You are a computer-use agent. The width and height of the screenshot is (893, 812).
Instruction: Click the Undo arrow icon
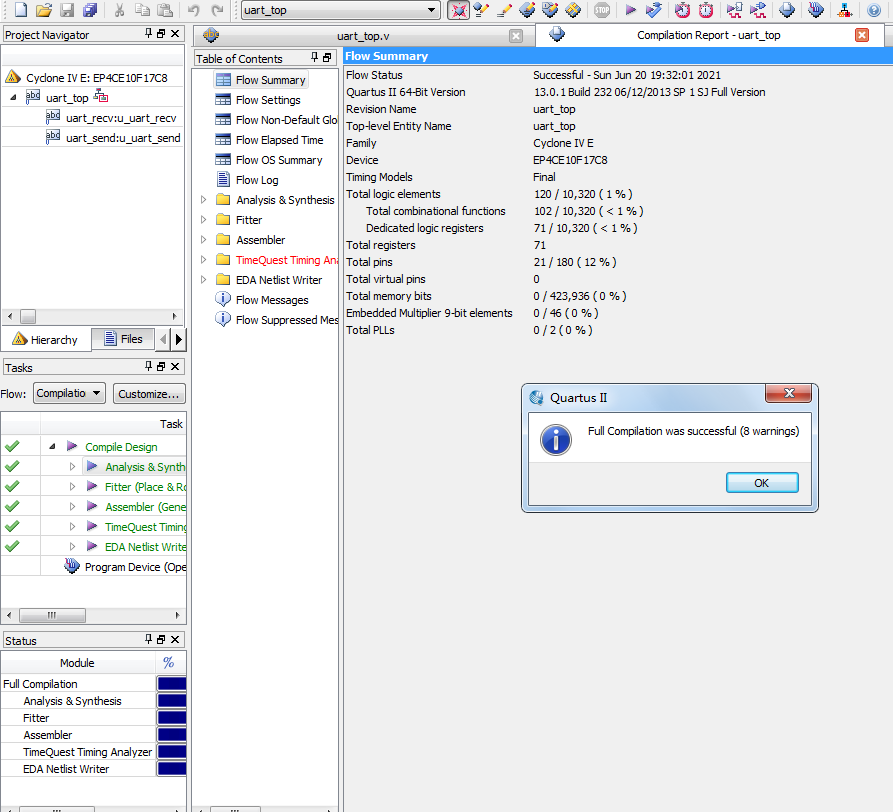[194, 10]
